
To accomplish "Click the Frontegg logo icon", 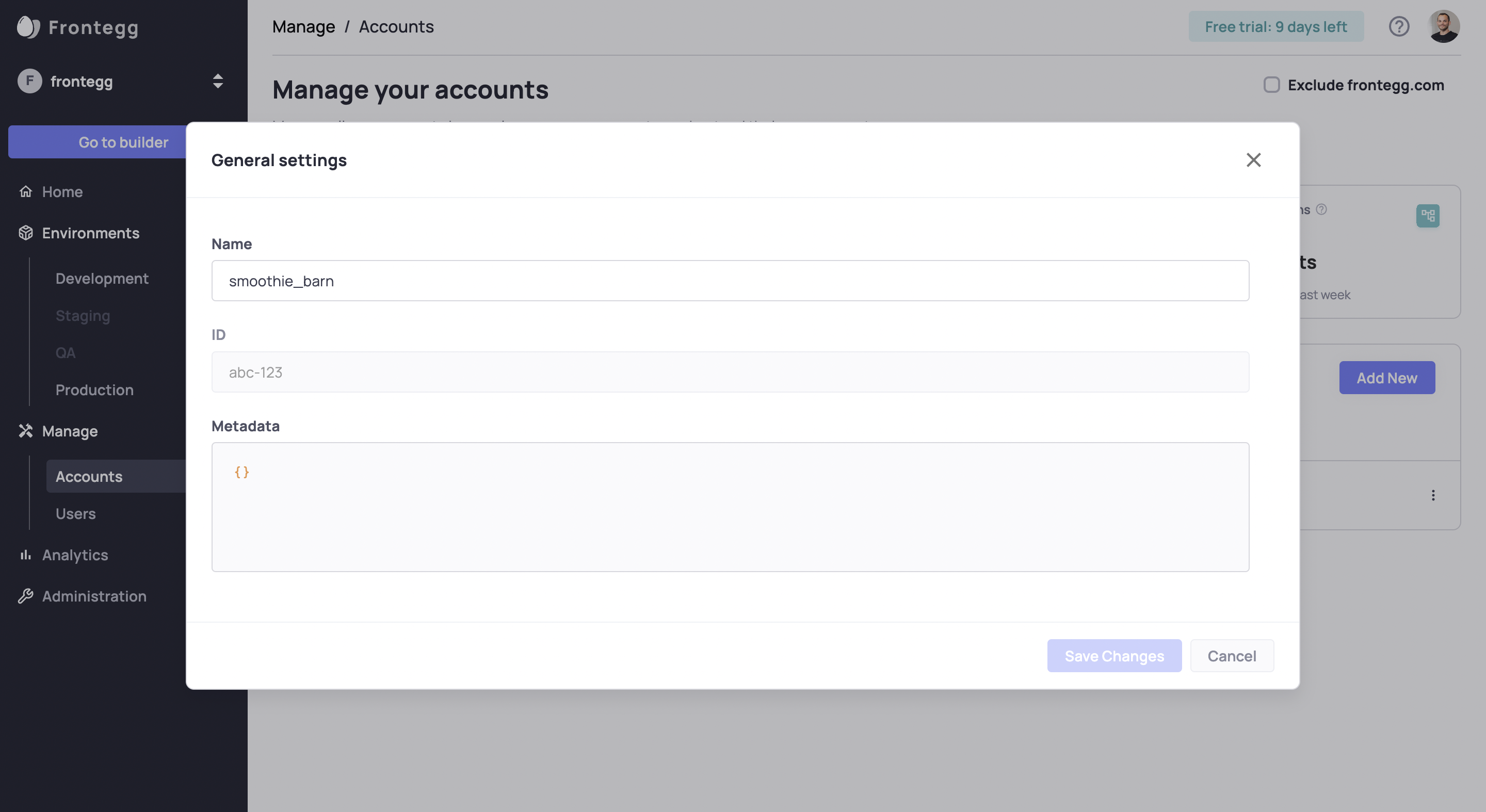I will point(28,26).
